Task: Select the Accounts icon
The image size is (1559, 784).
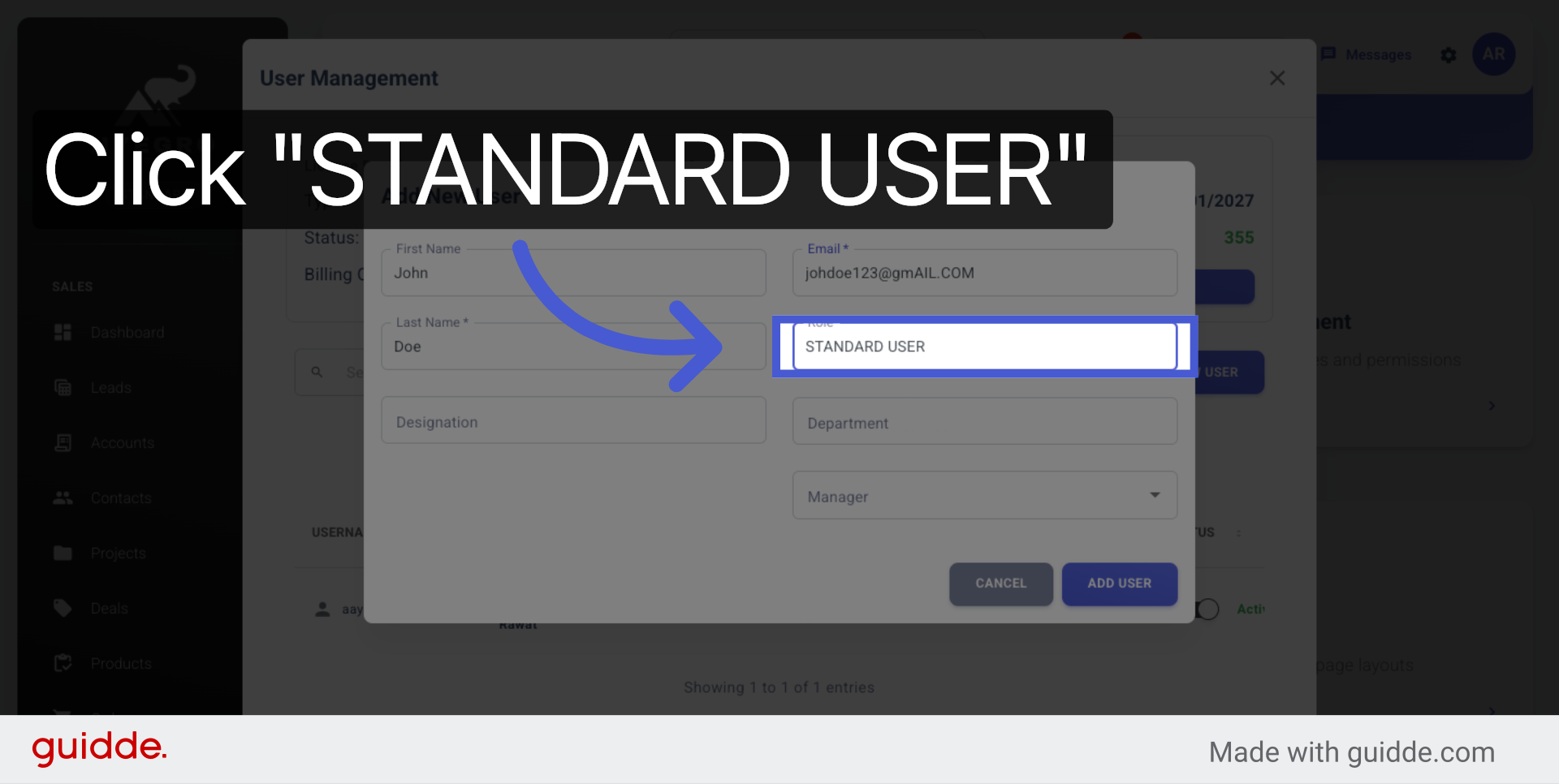Action: tap(63, 442)
